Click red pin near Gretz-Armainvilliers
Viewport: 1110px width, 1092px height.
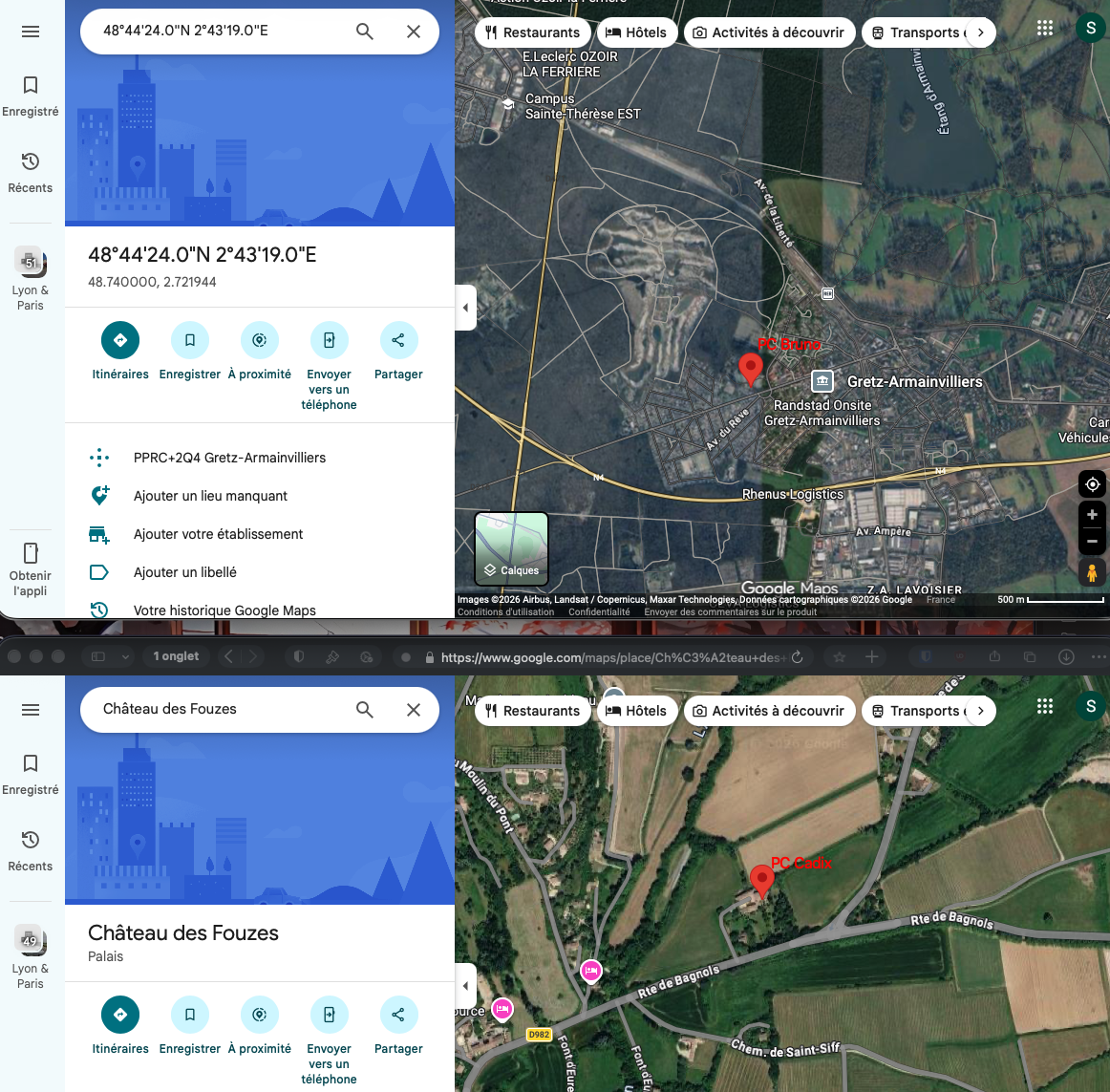coord(751,368)
